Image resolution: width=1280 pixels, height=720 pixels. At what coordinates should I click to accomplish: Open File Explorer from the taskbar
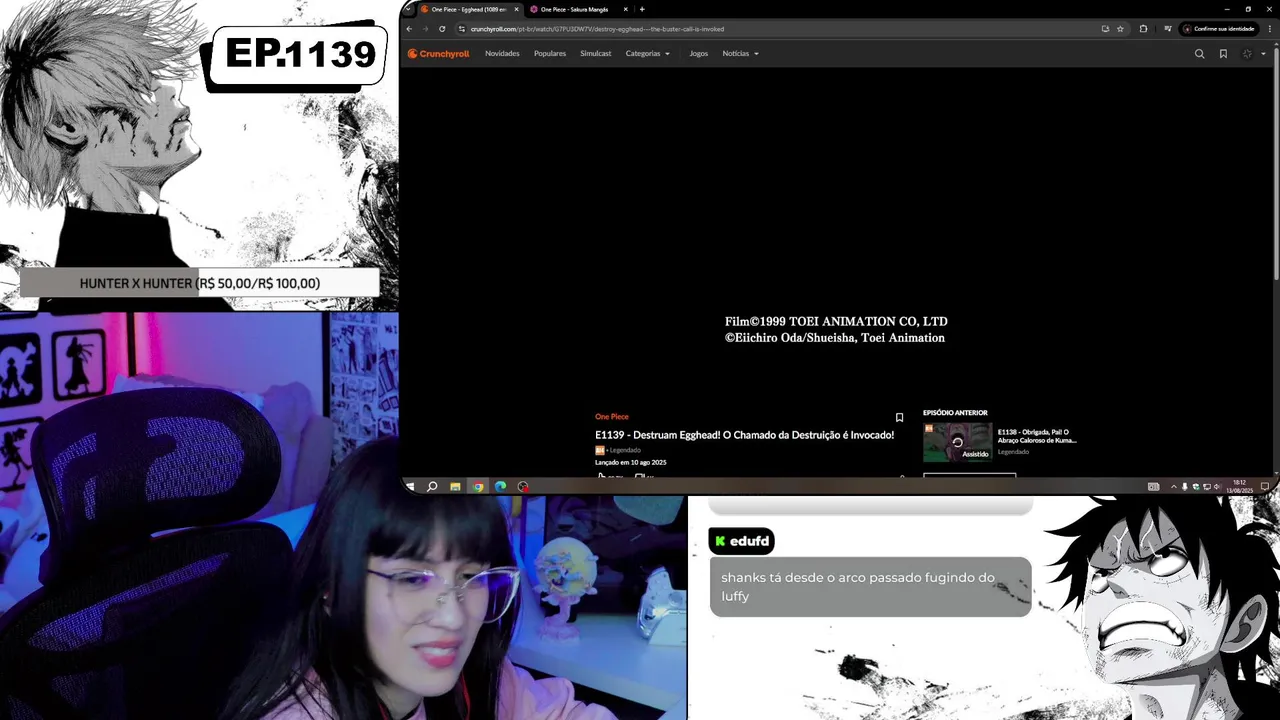[455, 486]
